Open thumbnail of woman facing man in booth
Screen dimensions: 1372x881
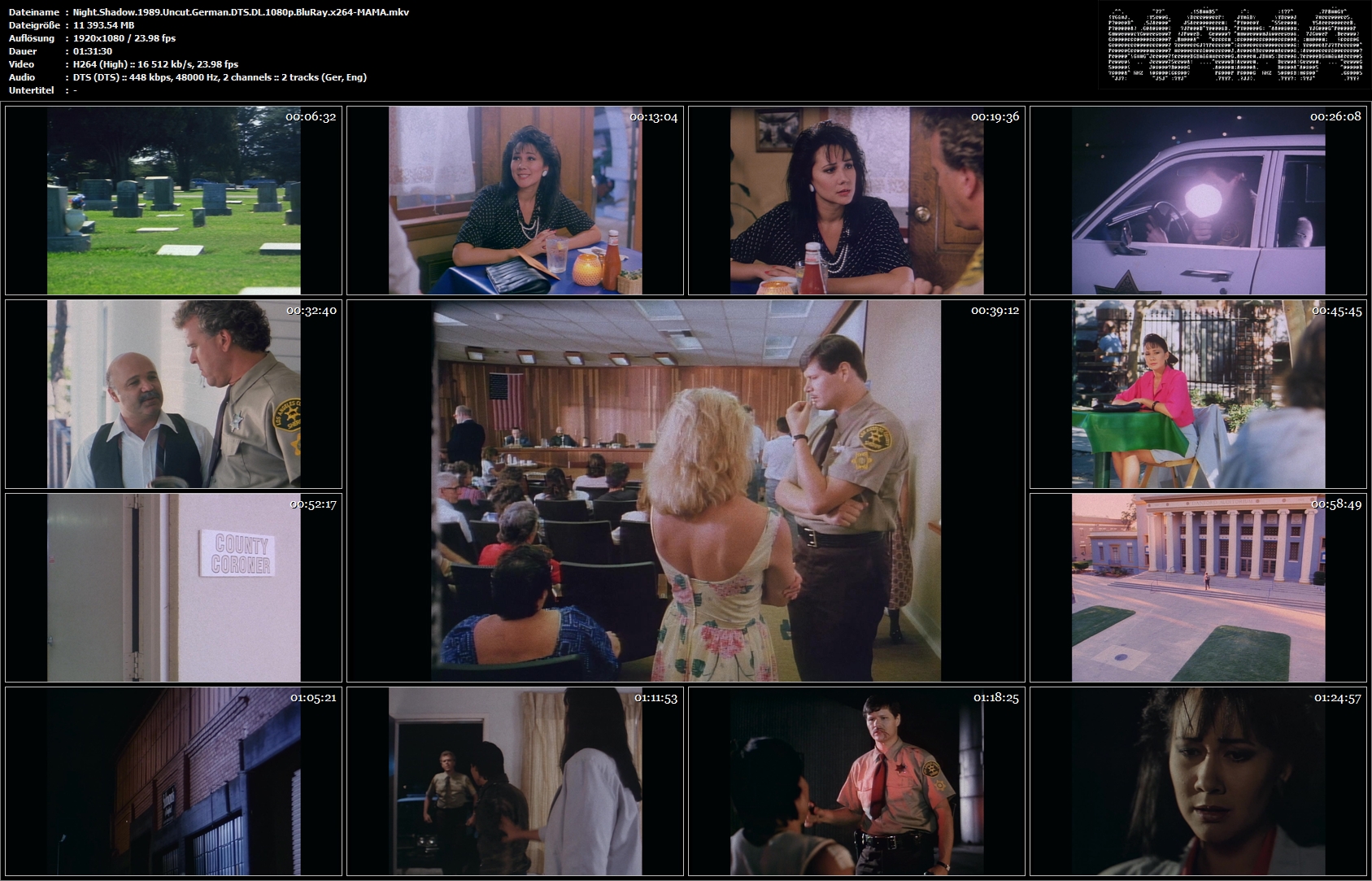(x=856, y=200)
